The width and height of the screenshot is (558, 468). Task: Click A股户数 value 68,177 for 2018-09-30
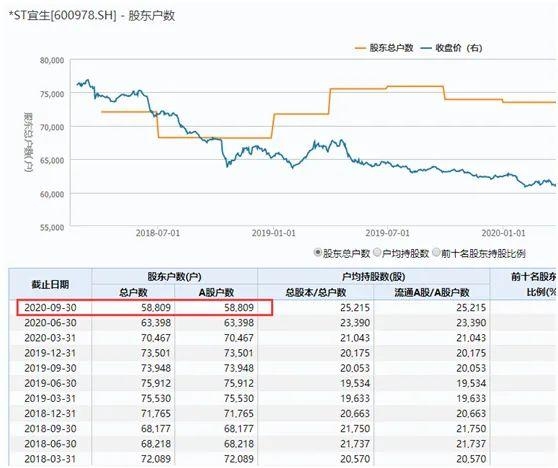coord(239,428)
